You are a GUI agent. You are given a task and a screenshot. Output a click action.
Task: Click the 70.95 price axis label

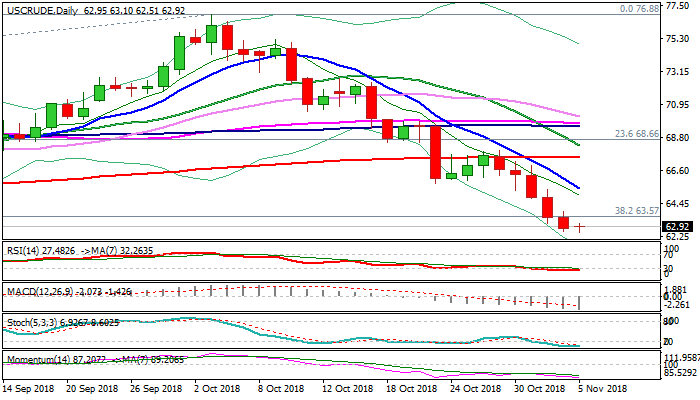pos(676,105)
